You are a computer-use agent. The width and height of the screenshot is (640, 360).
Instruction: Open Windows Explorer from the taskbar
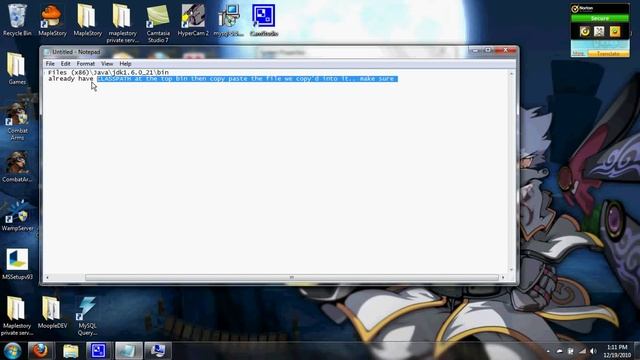70,351
